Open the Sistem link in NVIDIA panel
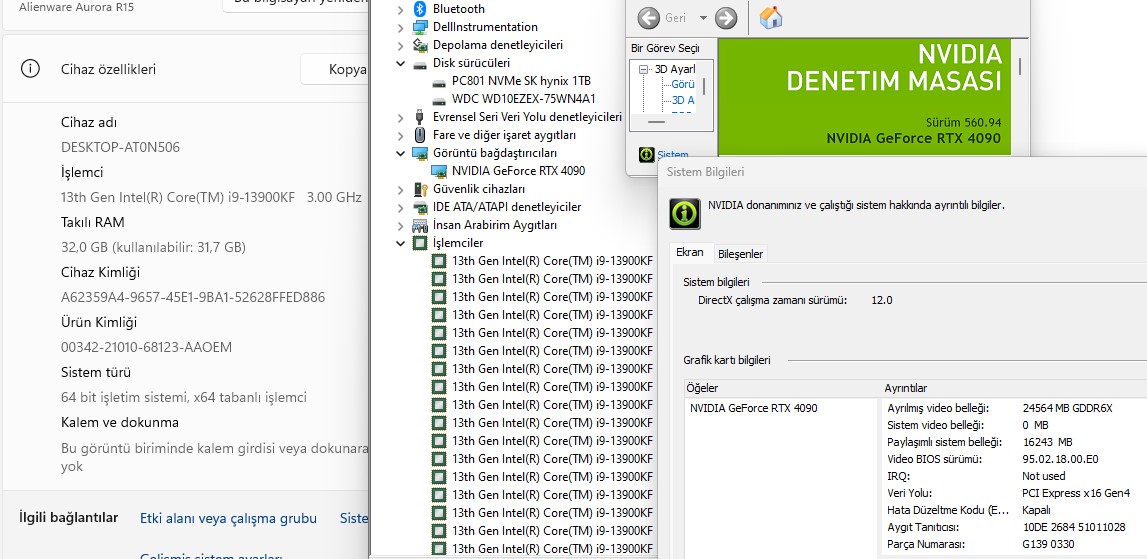Screen dimensions: 1147x559 (x=673, y=154)
